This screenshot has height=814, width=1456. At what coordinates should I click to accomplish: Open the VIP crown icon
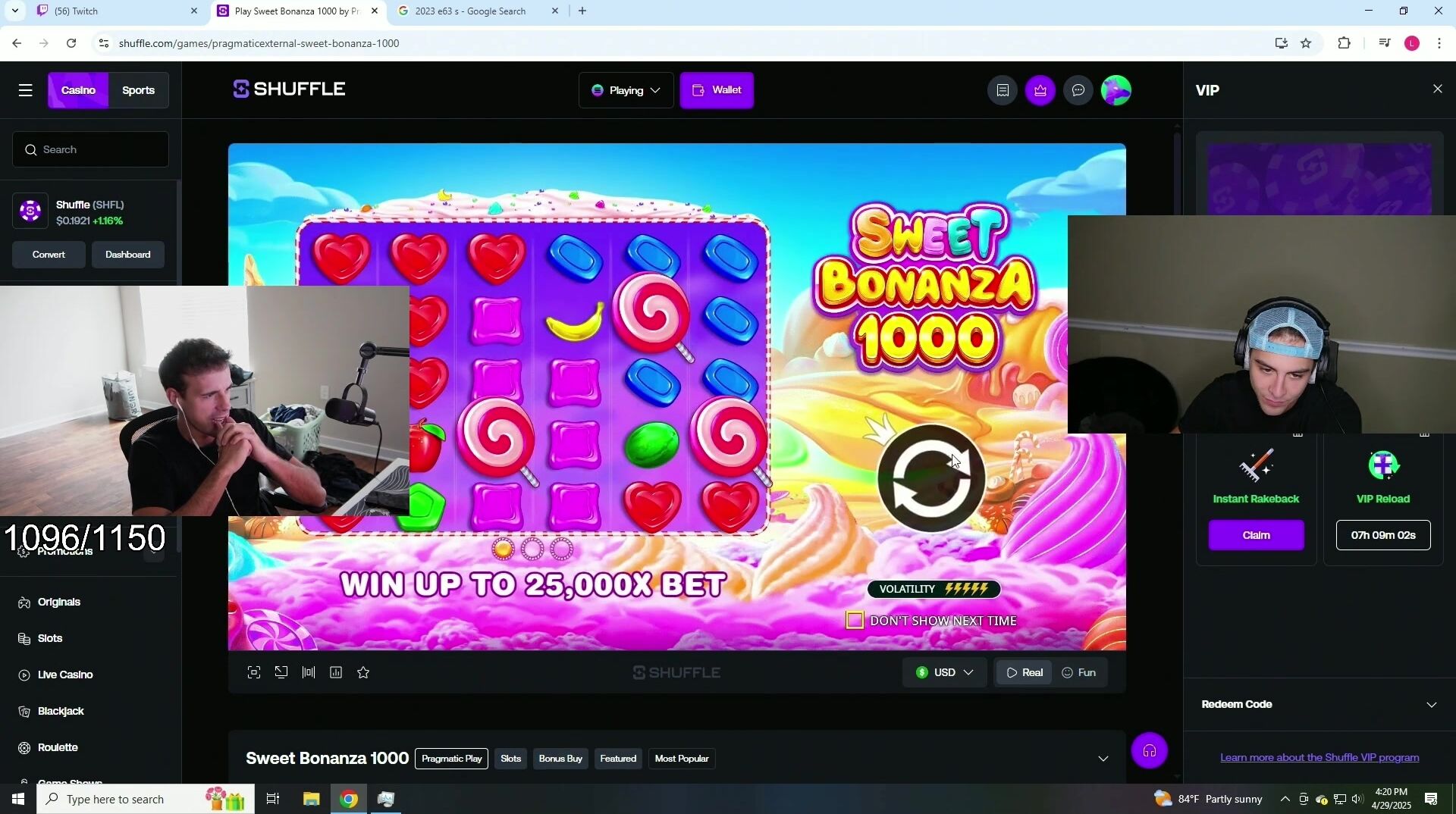coord(1040,90)
